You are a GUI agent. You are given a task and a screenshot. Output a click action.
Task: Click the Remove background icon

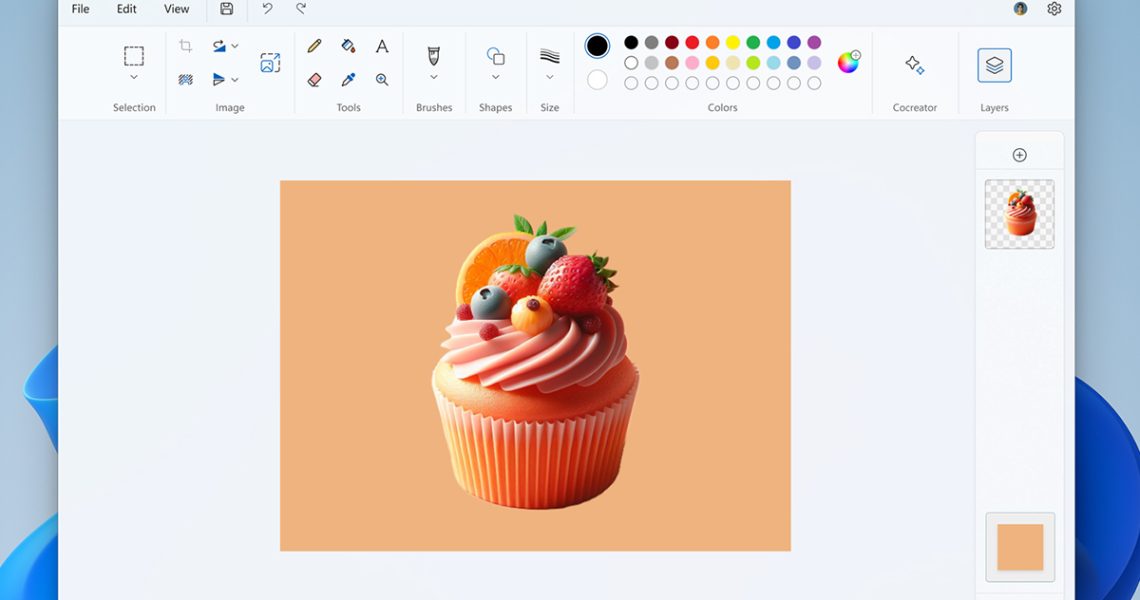click(185, 79)
